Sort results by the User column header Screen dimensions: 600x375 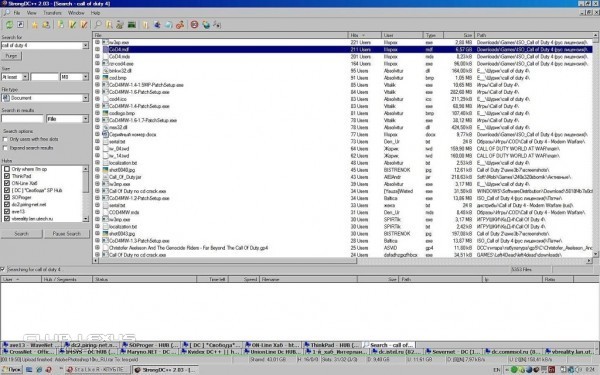402,35
